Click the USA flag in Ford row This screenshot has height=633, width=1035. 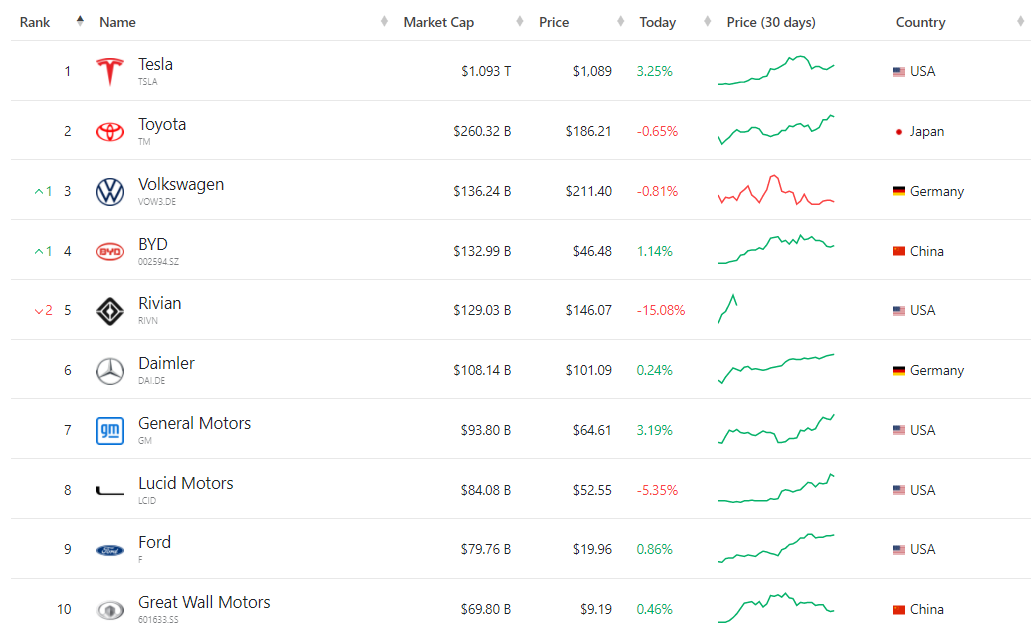(x=898, y=549)
